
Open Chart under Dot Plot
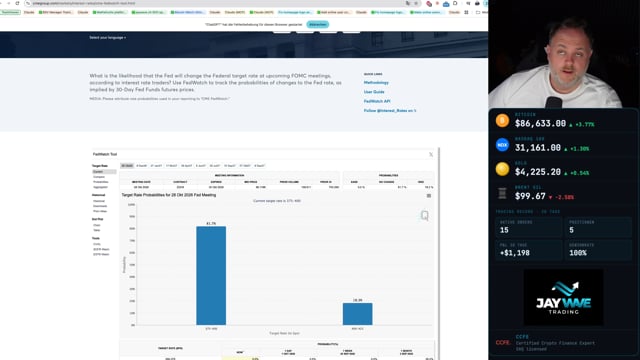click(x=97, y=225)
